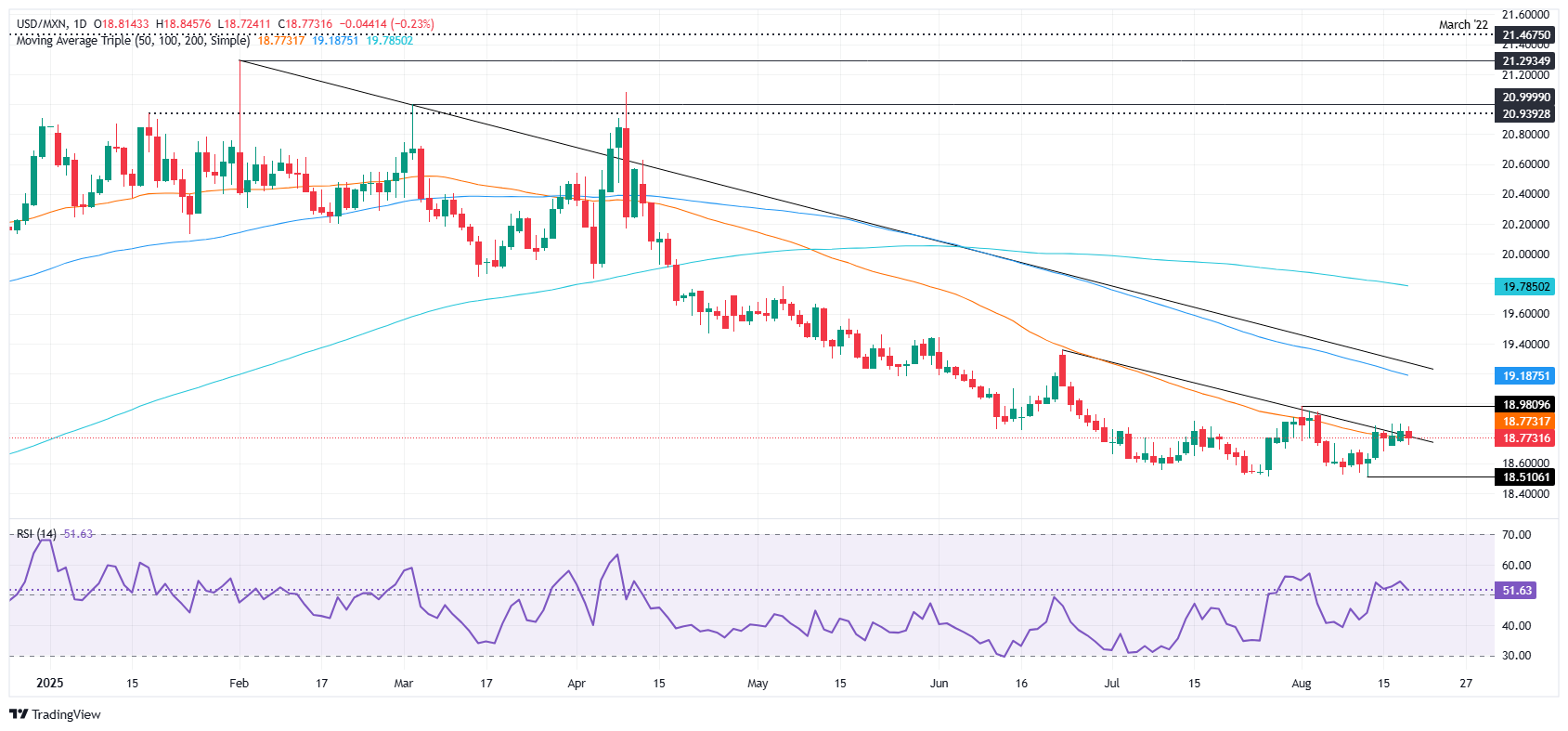Select the USD/MXN symbol title
The width and height of the screenshot is (1568, 731).
point(39,24)
